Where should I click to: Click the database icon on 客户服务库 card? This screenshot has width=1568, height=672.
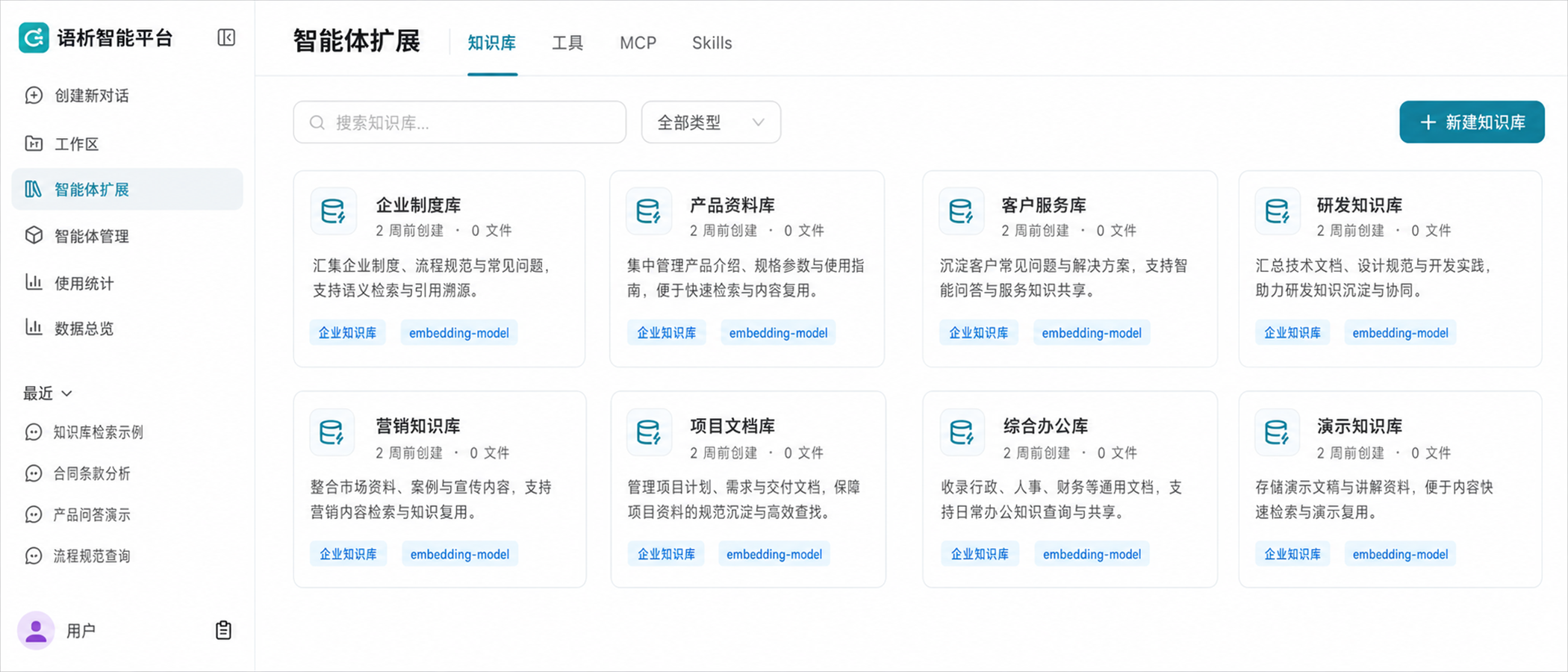coord(961,211)
